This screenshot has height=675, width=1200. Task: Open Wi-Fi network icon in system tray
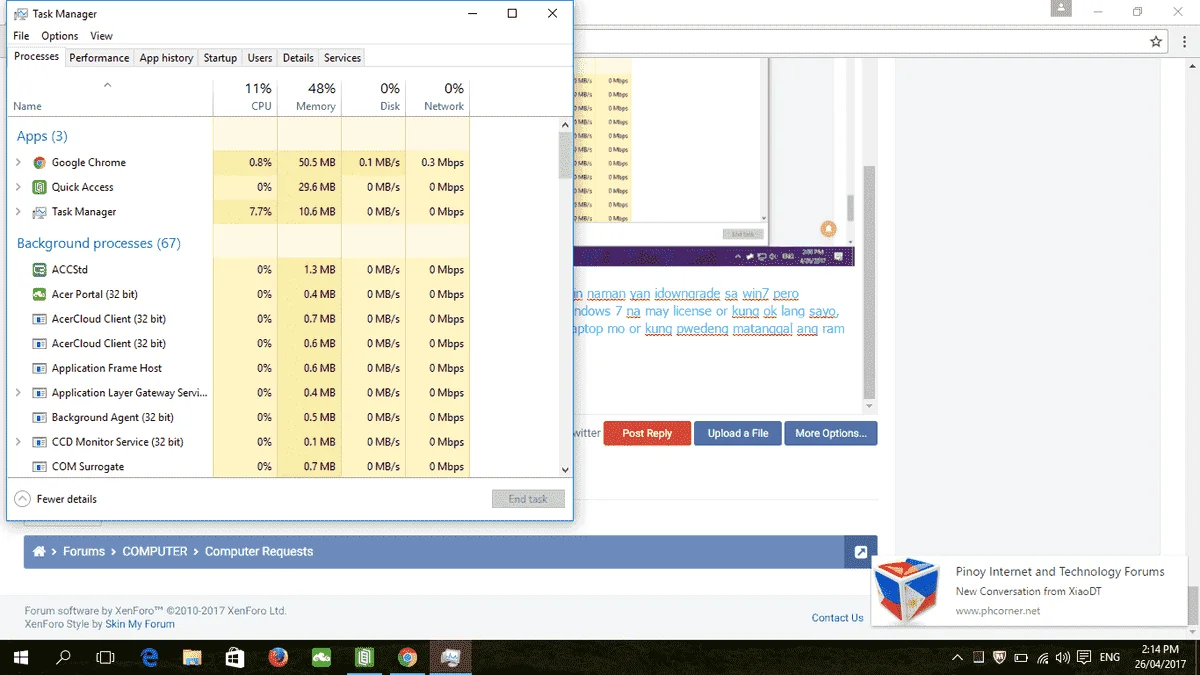pos(1042,657)
